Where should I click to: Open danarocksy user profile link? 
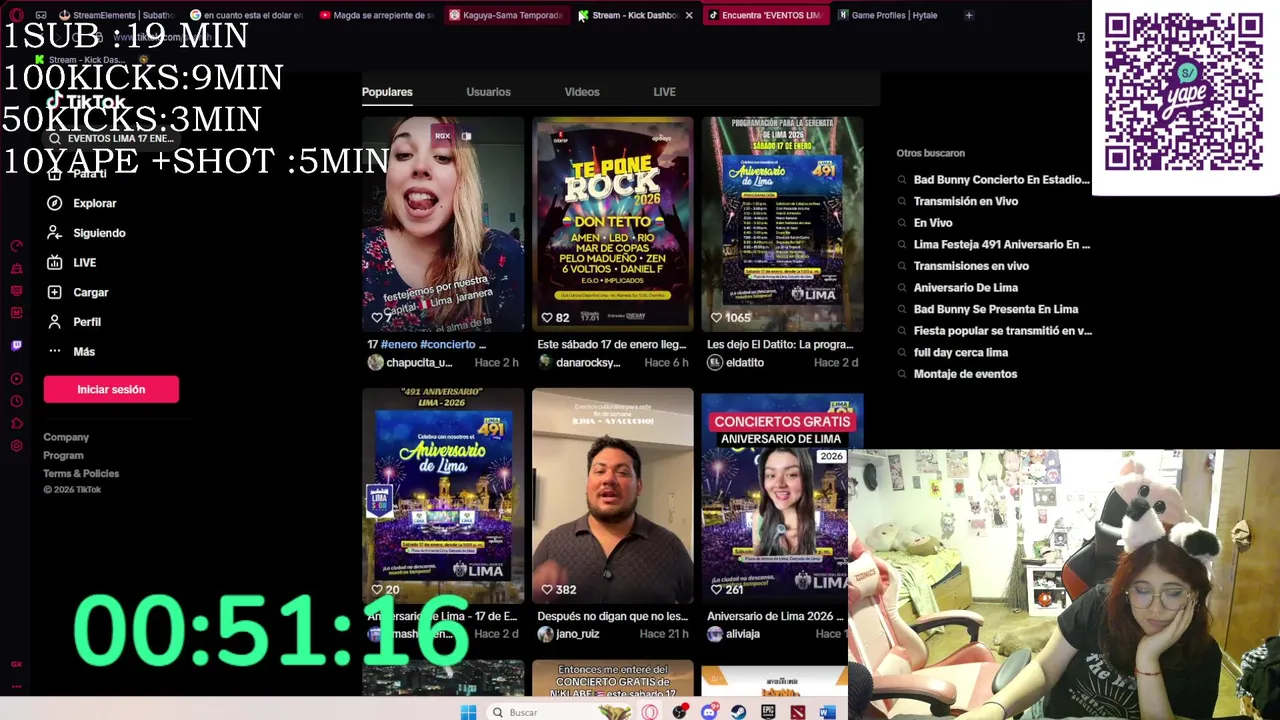[588, 362]
